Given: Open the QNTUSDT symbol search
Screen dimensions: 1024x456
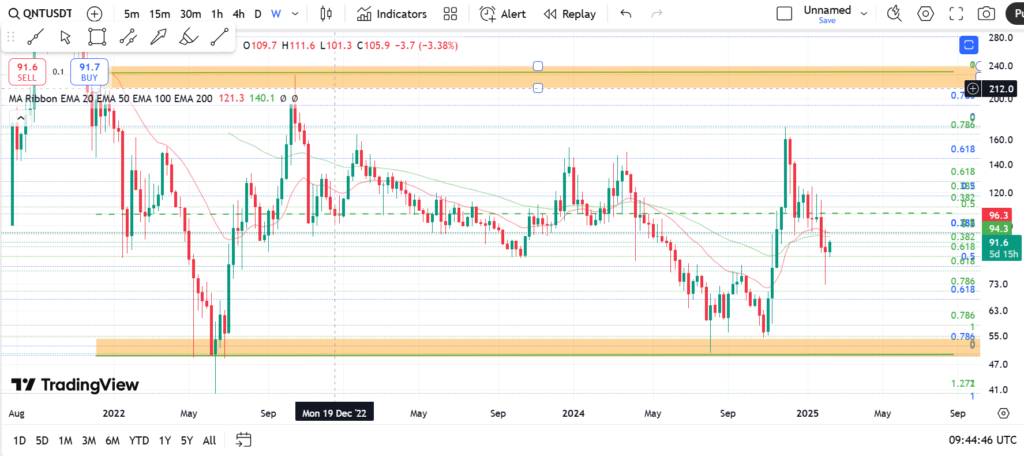Looking at the screenshot, I should click(40, 14).
